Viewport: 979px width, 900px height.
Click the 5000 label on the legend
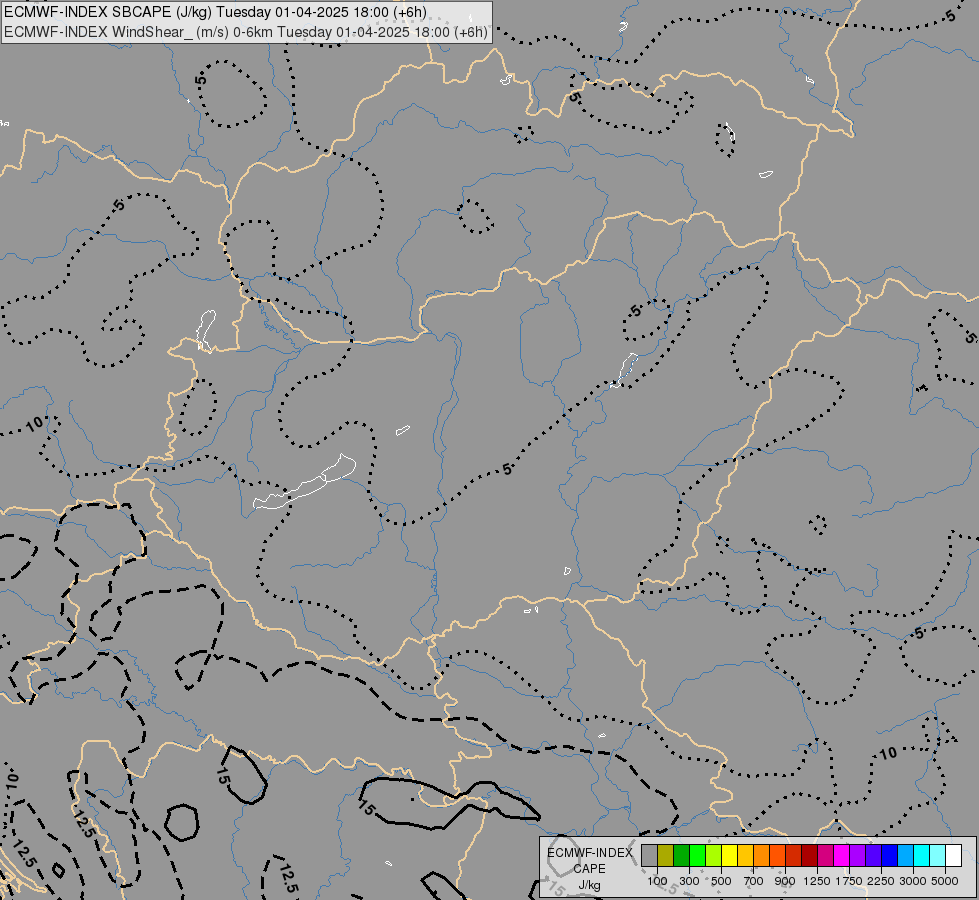pyautogui.click(x=945, y=881)
